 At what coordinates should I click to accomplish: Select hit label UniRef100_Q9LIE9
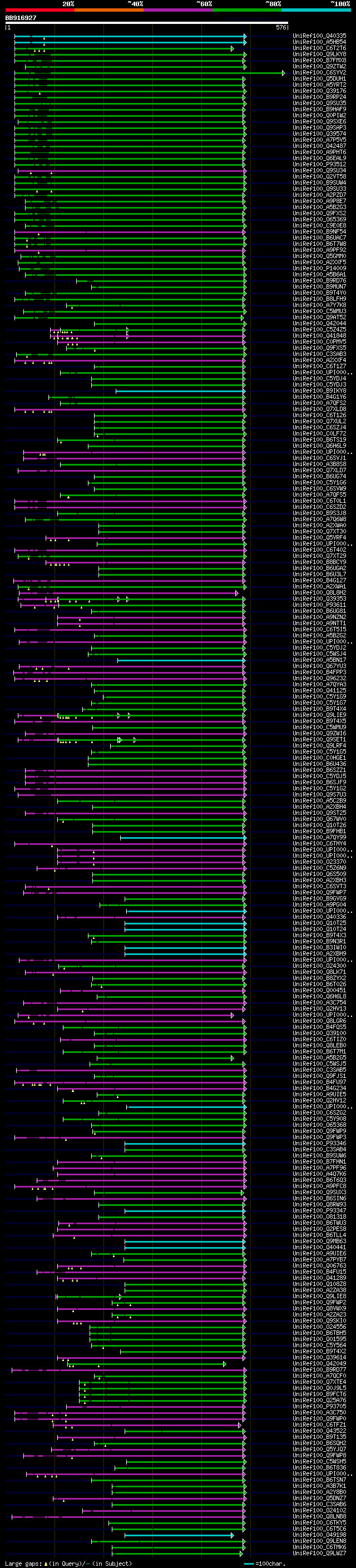(319, 715)
